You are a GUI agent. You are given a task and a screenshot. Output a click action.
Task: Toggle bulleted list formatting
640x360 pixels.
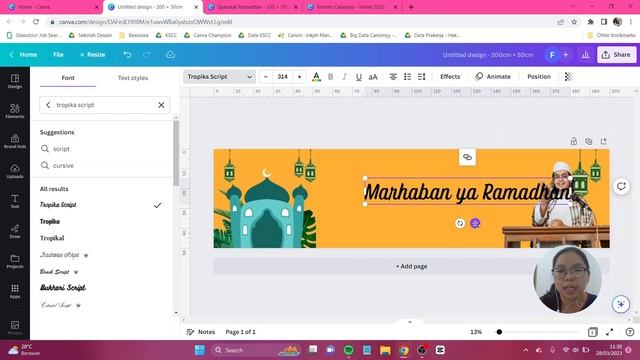click(x=407, y=77)
